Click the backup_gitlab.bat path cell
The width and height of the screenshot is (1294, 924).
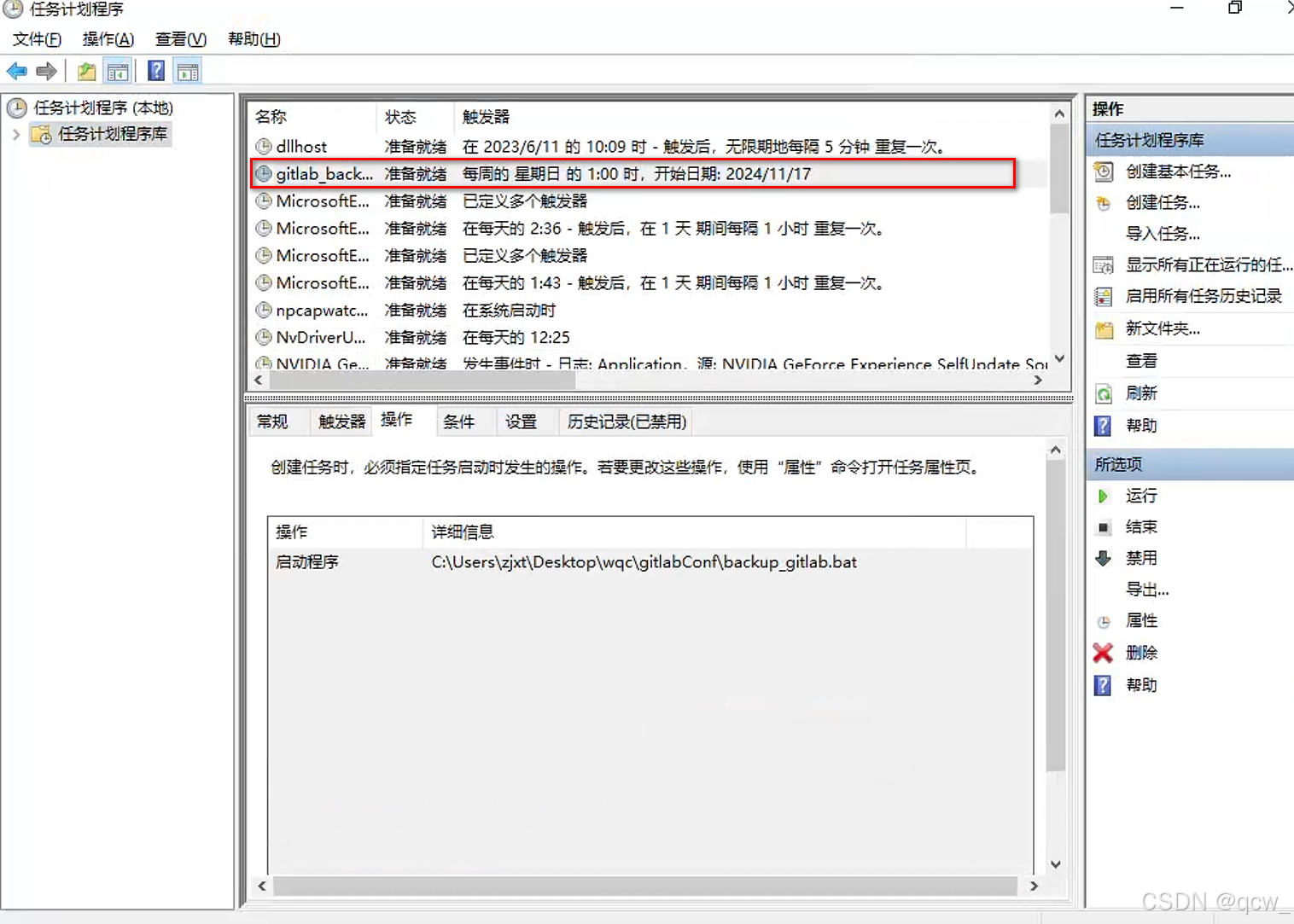coord(644,562)
